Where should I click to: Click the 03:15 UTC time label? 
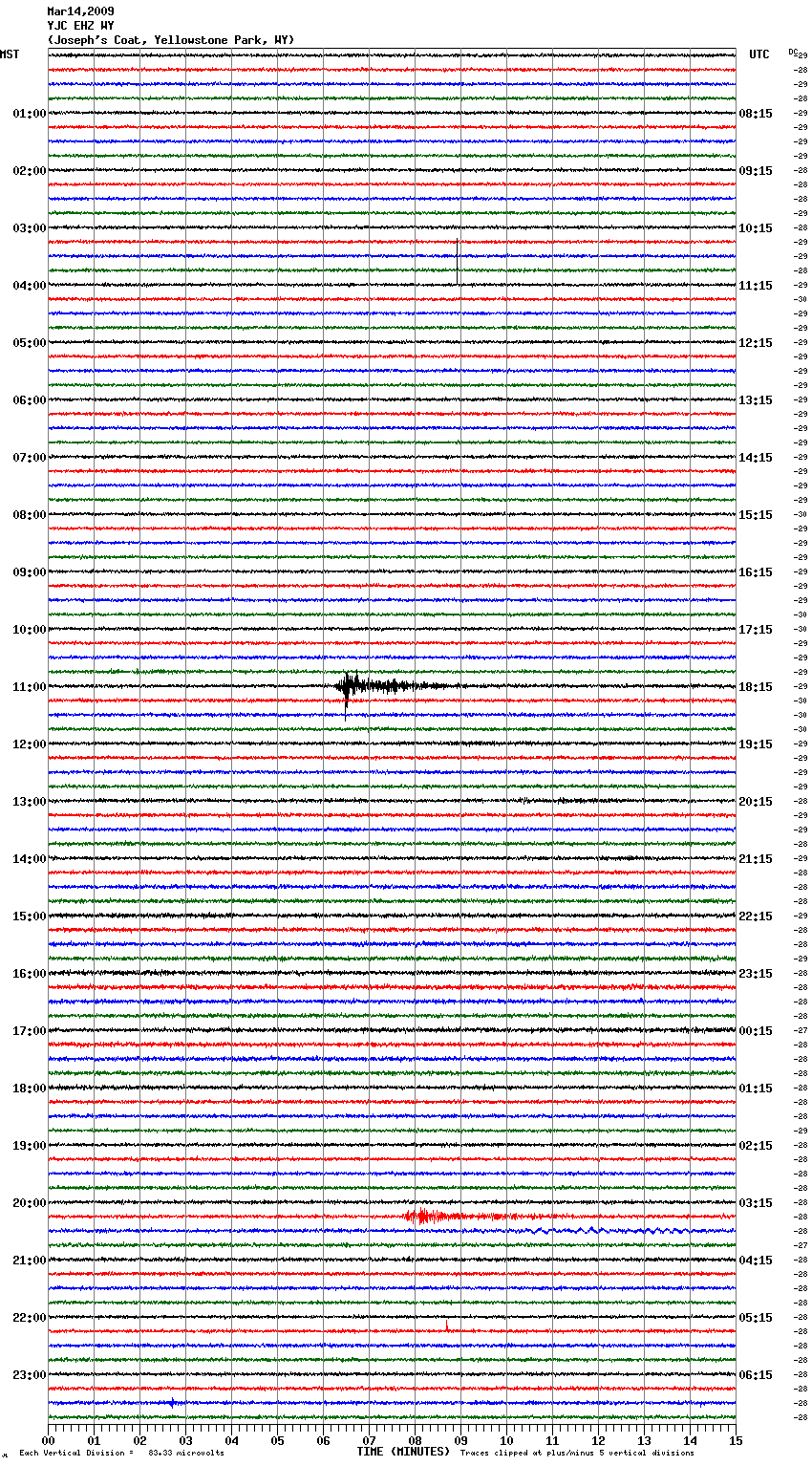point(756,1203)
